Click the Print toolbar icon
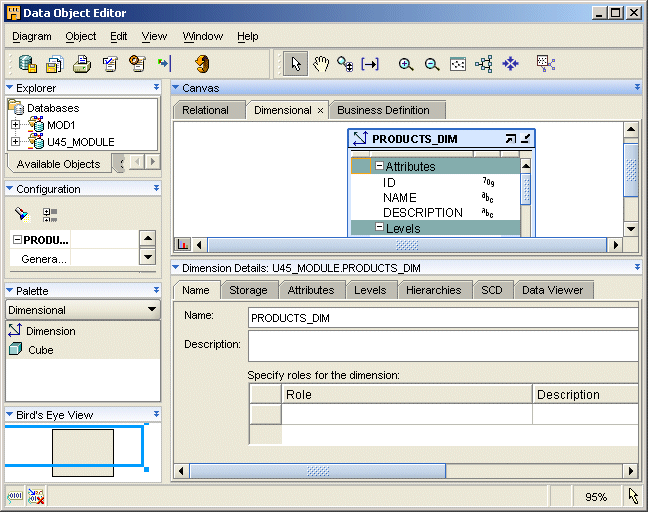Viewport: 648px width, 512px height. tap(82, 64)
